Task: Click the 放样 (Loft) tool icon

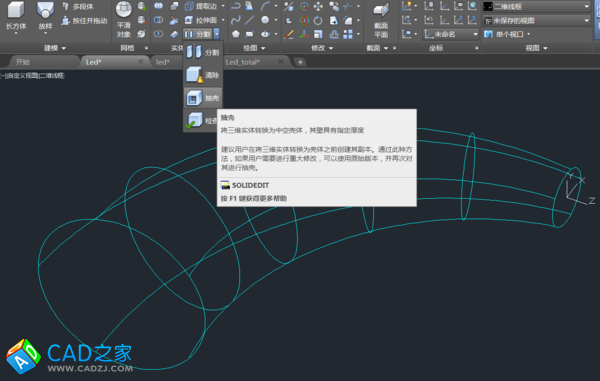Action: [45, 10]
